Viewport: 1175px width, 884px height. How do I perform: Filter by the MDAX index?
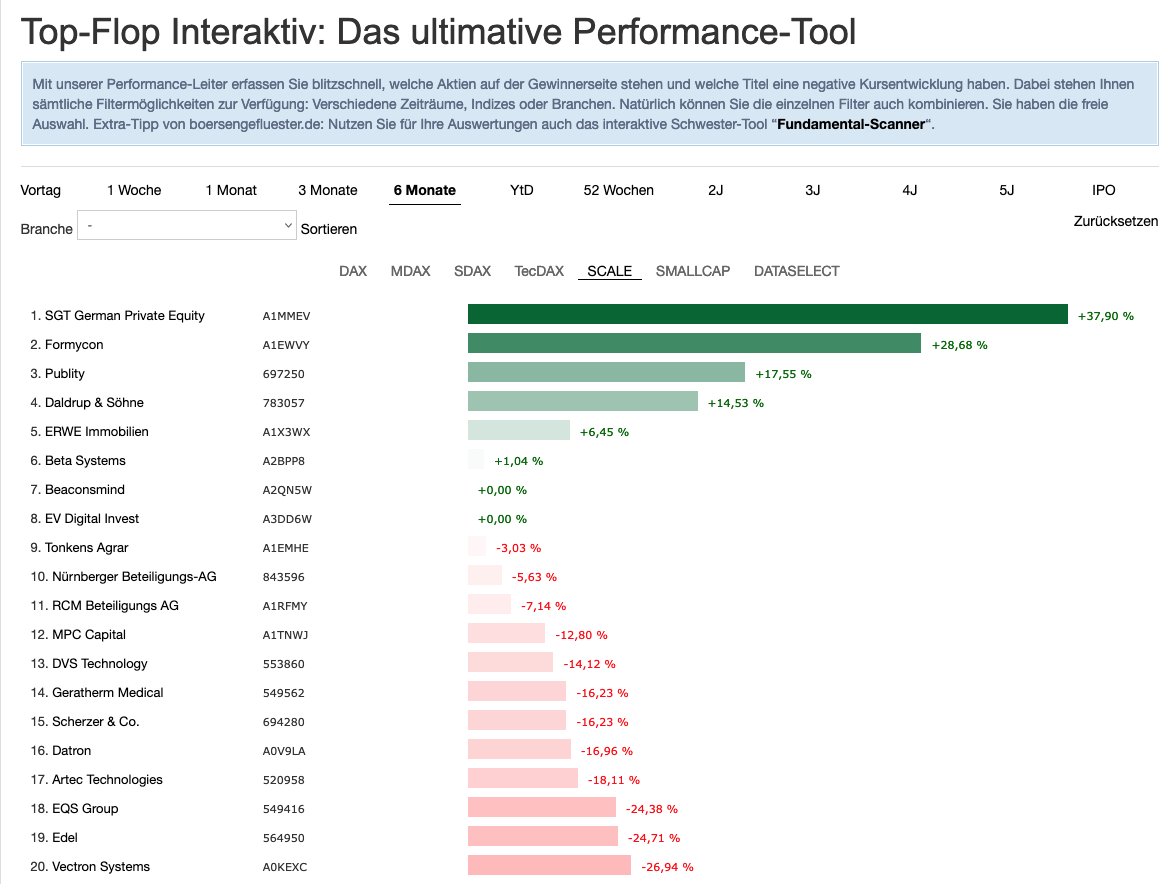click(411, 271)
